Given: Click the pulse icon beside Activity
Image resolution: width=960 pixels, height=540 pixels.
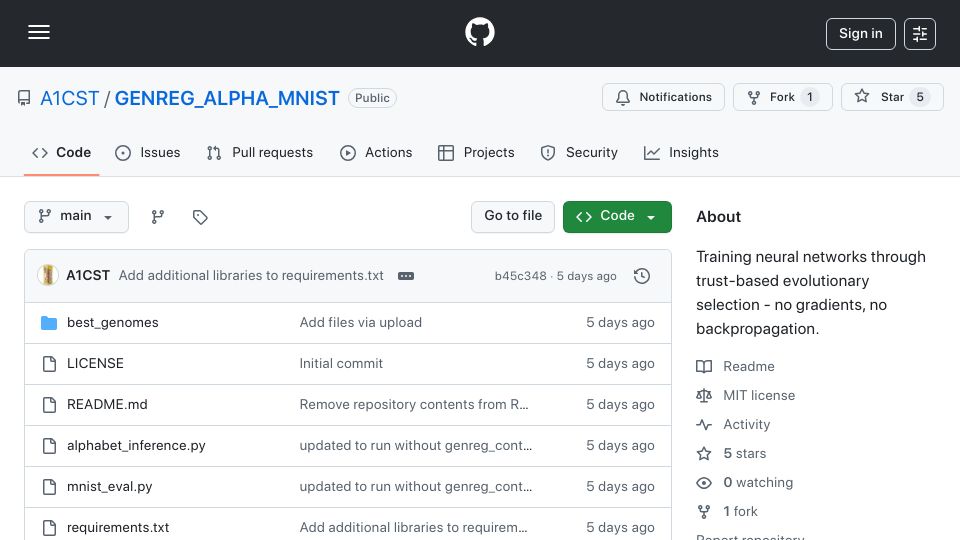Looking at the screenshot, I should point(704,424).
